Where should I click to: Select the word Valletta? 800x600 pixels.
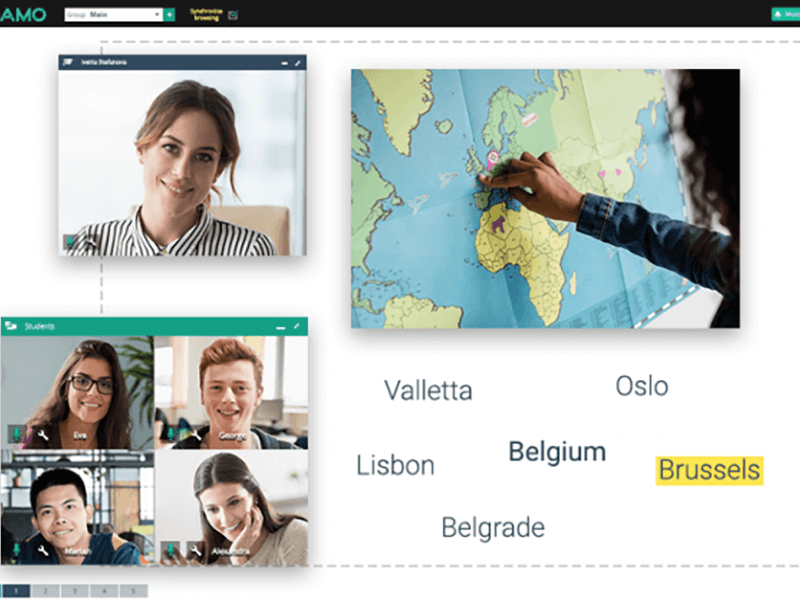coord(428,390)
